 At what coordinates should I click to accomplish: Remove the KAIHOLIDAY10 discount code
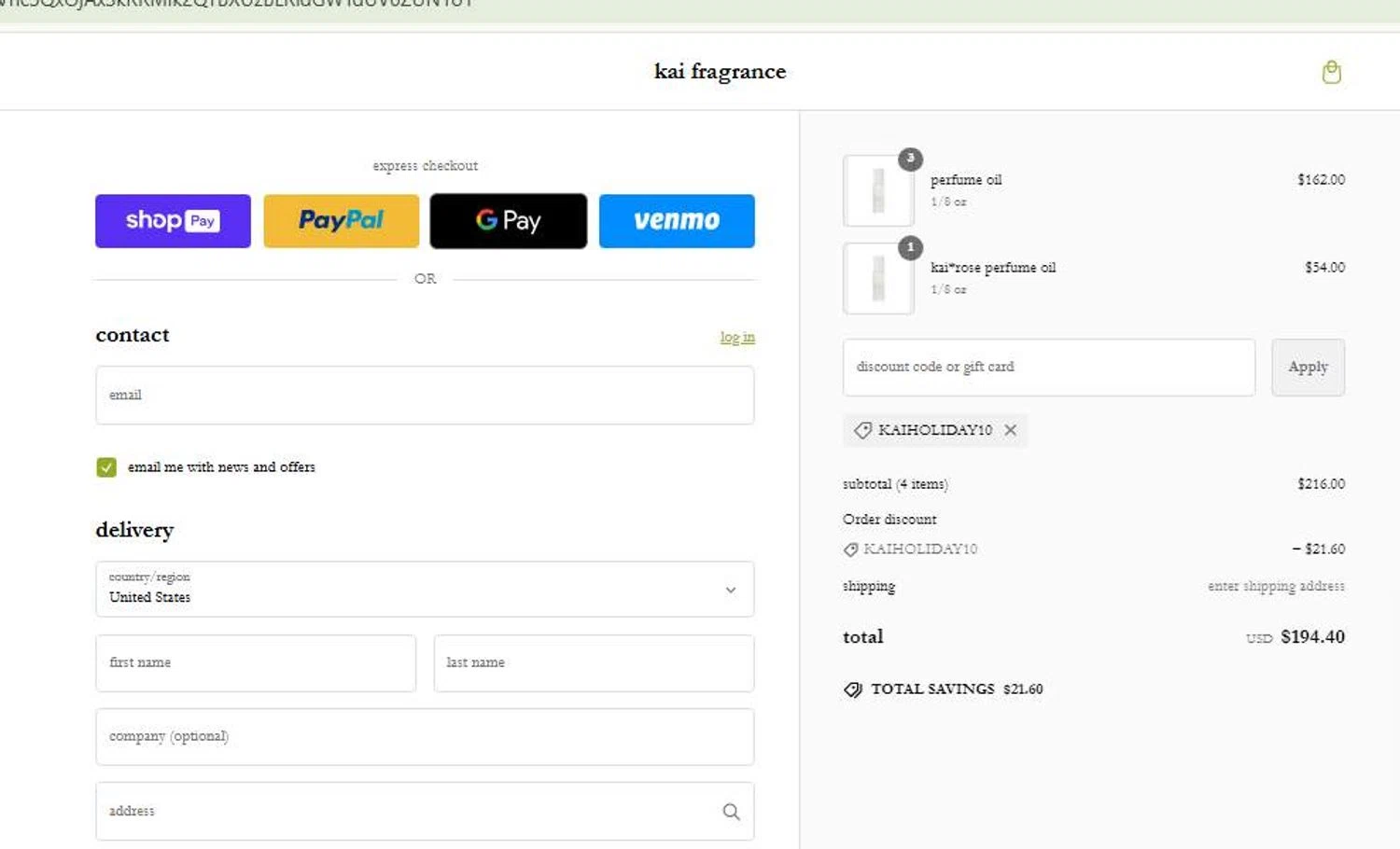1011,430
